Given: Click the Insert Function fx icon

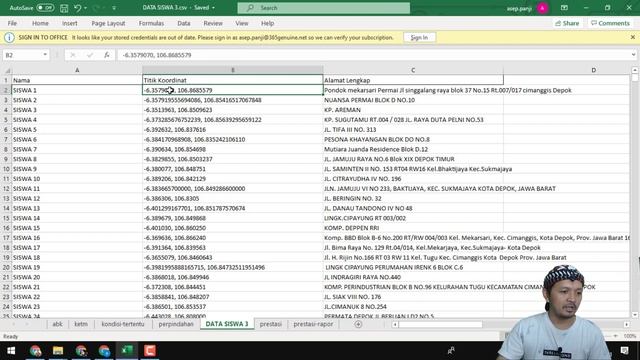Looking at the screenshot, I should pos(107,55).
